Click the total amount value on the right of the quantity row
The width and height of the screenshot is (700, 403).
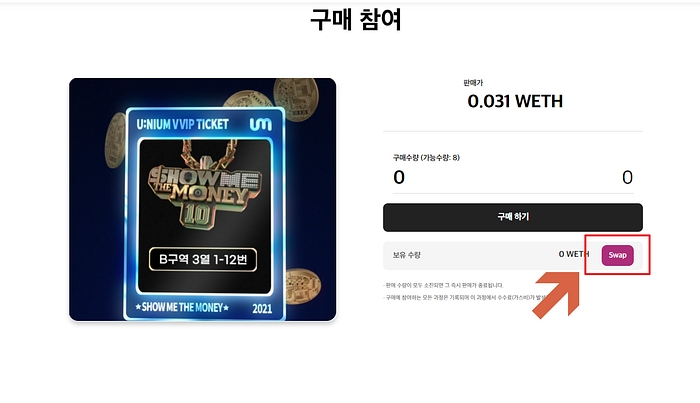[x=627, y=178]
